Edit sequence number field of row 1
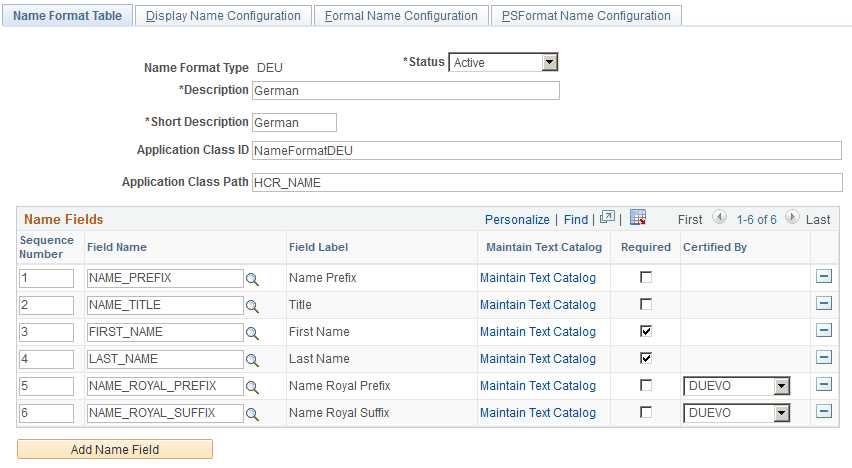The width and height of the screenshot is (852, 468). (x=46, y=278)
